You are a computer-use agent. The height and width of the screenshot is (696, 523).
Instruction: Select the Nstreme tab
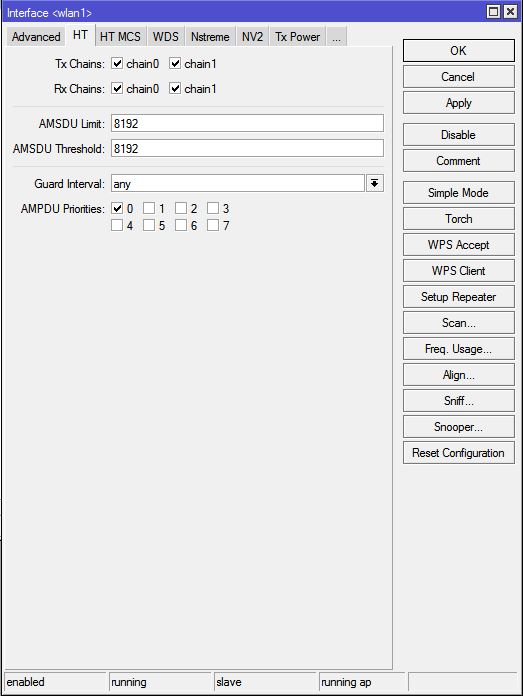coord(210,37)
